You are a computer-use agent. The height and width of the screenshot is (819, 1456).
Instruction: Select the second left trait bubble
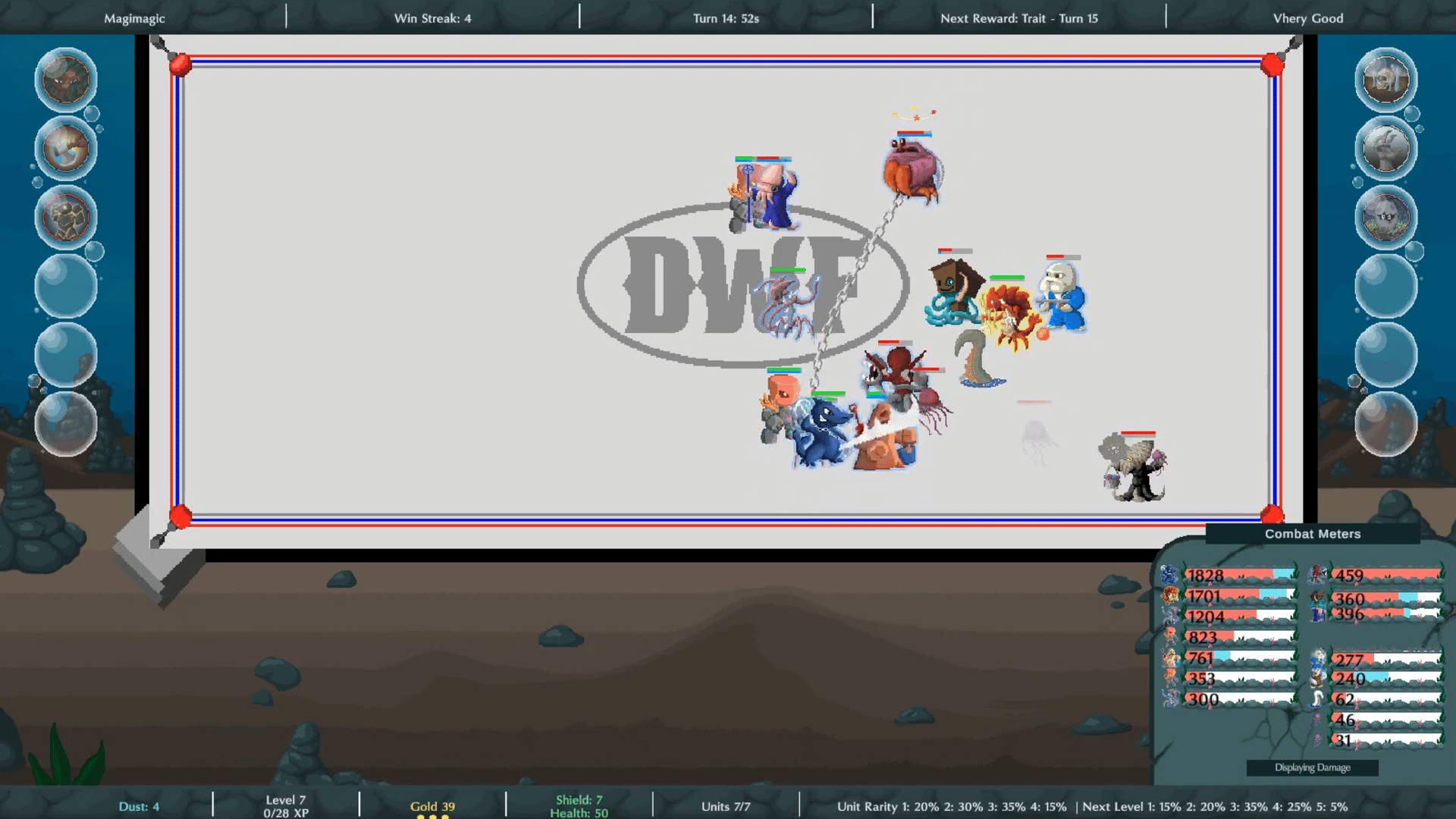click(66, 149)
